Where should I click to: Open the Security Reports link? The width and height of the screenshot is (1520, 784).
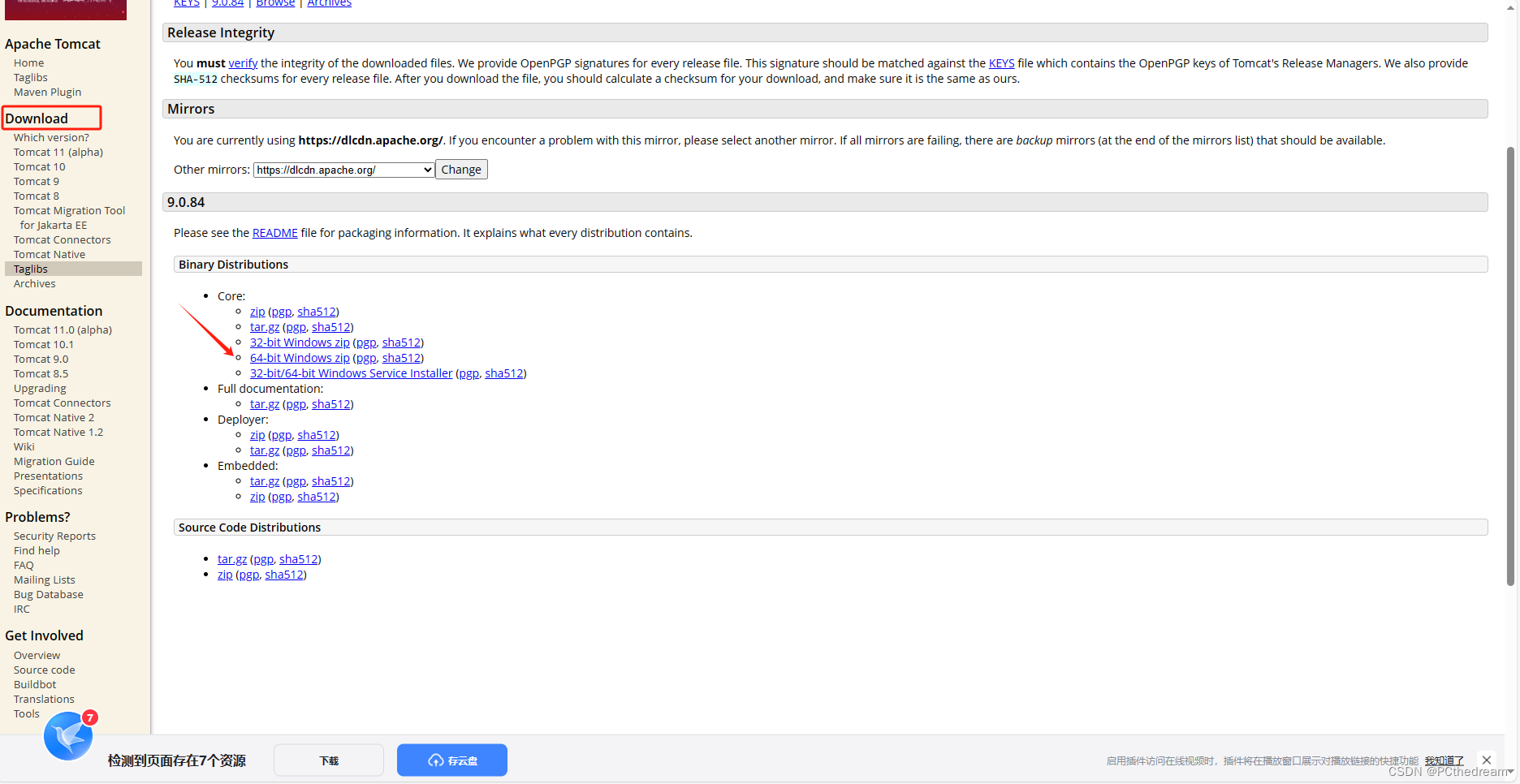[54, 536]
